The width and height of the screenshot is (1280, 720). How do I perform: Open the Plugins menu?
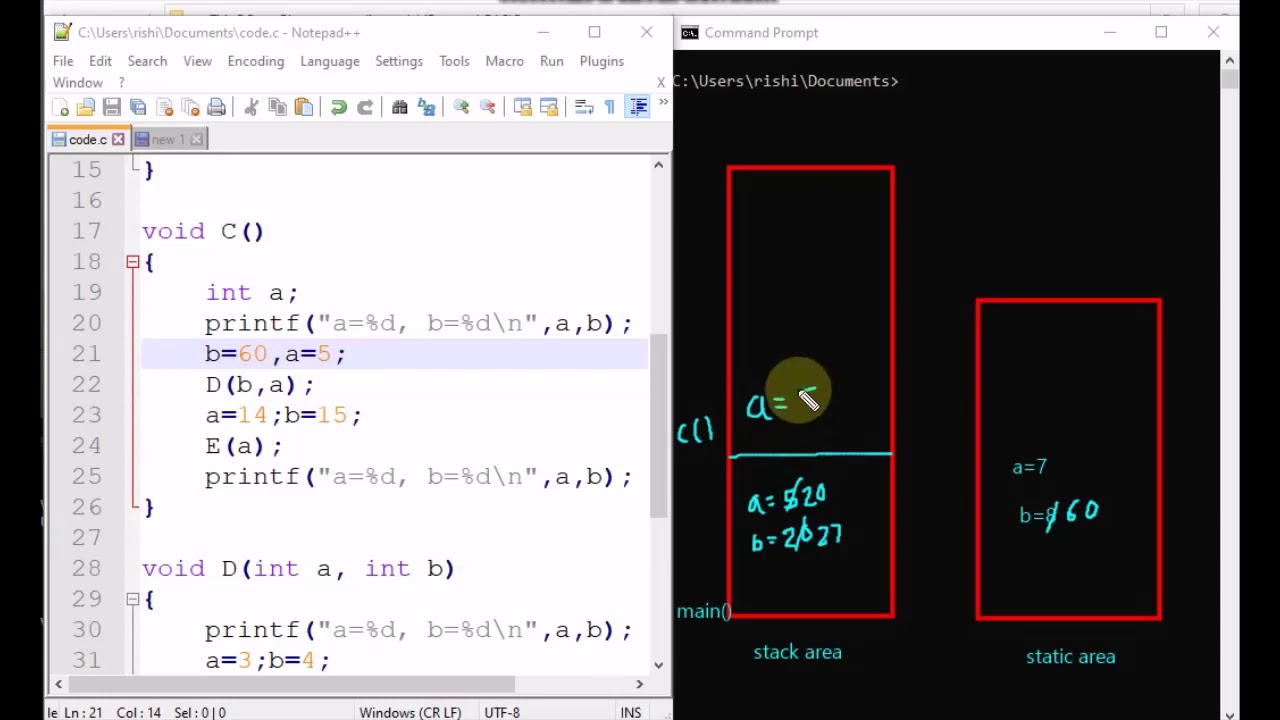601,61
